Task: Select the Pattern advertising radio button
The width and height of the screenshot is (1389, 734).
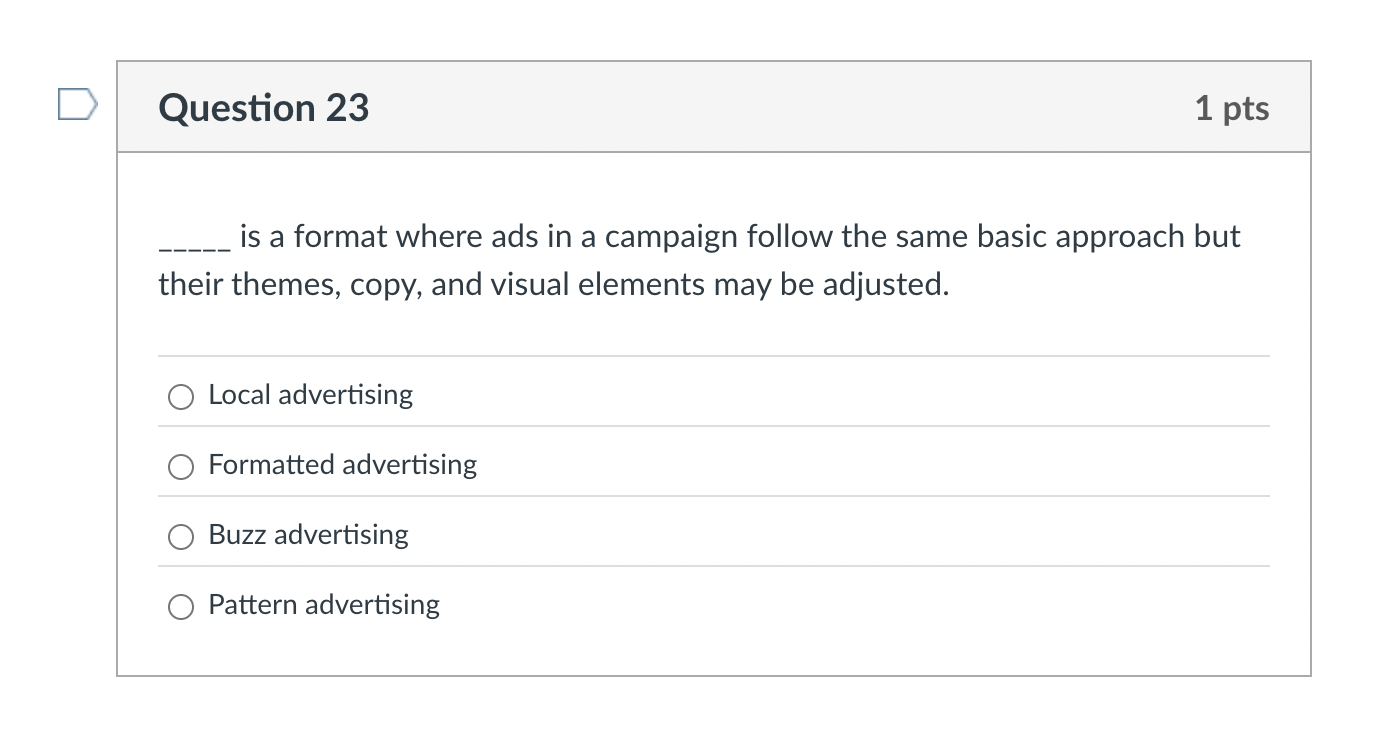Action: pyautogui.click(x=180, y=607)
